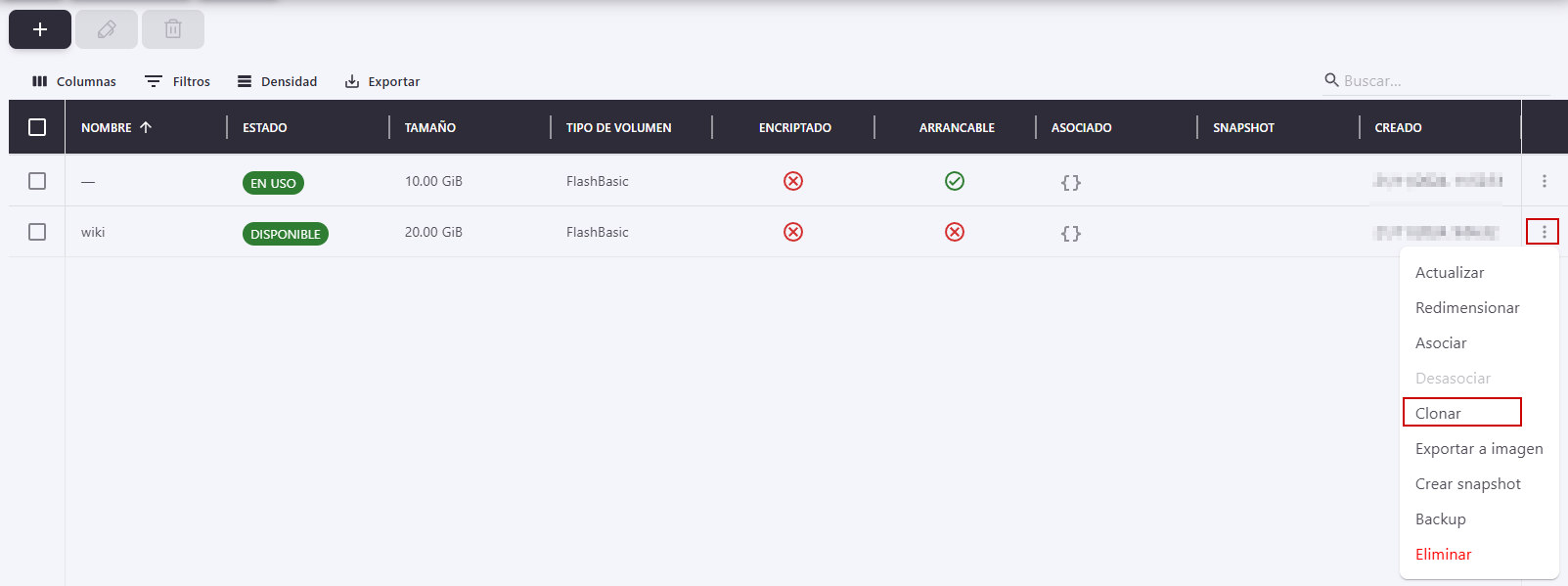This screenshot has height=586, width=1568.
Task: Sort by the NOMBRE column arrow
Action: (146, 127)
